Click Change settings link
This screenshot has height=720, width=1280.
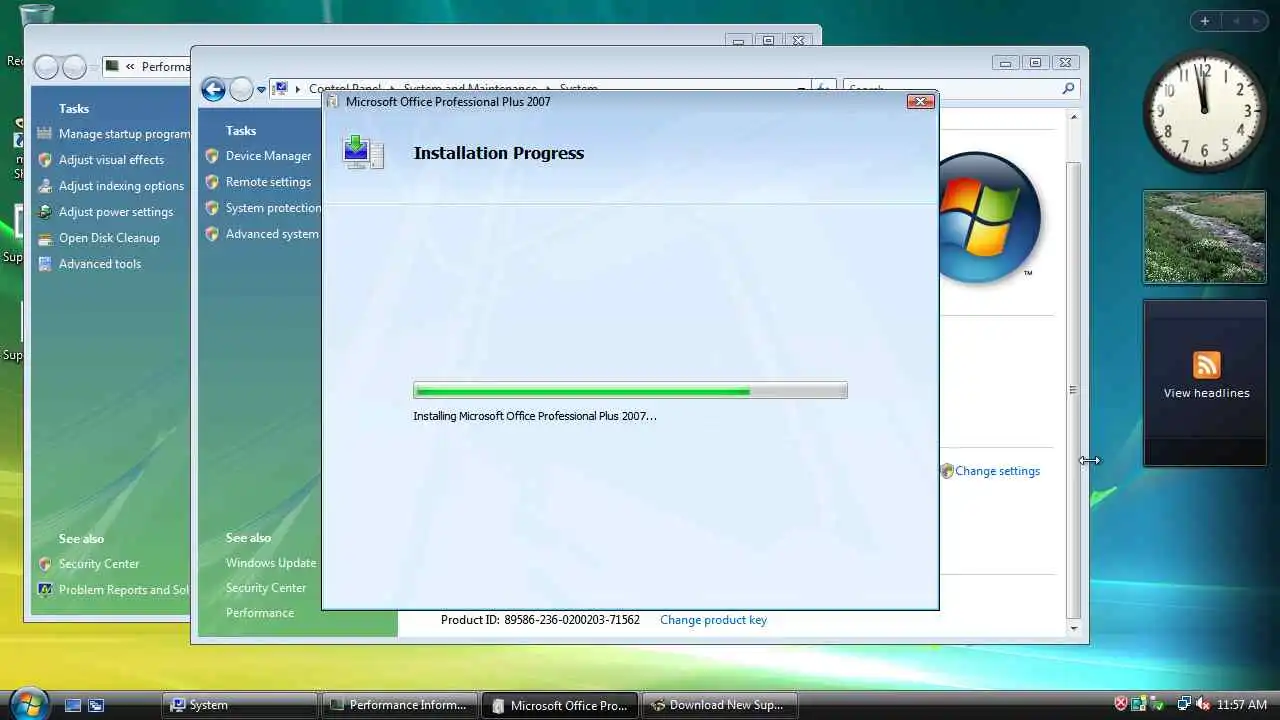coord(997,471)
